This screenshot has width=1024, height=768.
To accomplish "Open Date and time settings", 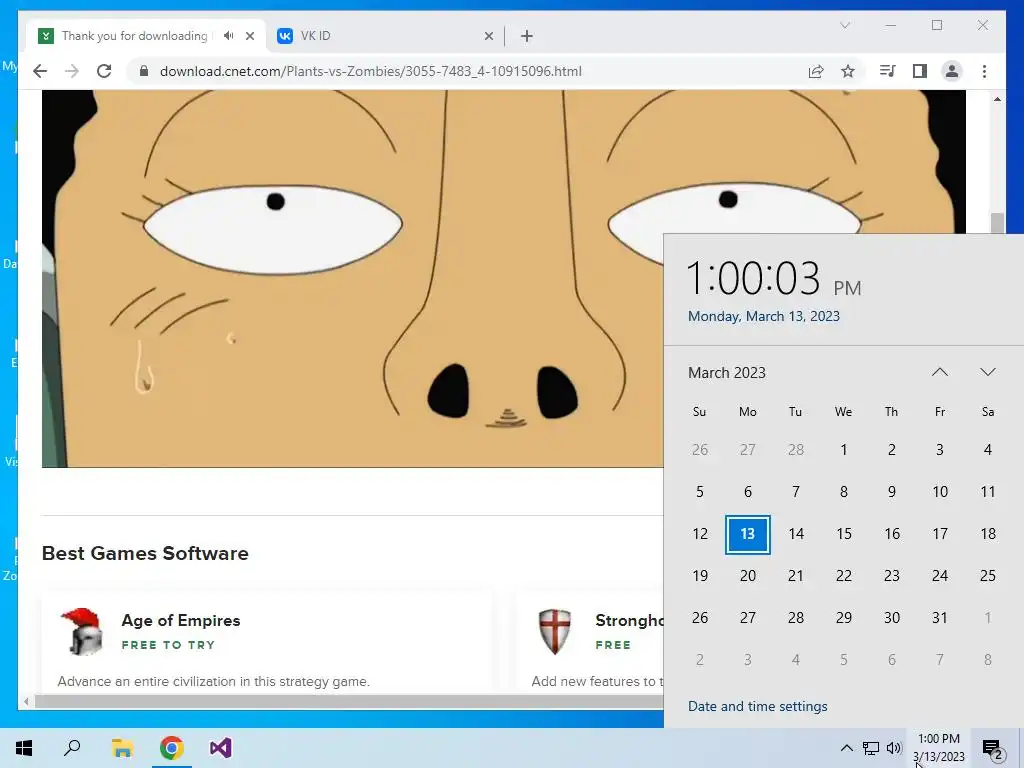I will (758, 706).
